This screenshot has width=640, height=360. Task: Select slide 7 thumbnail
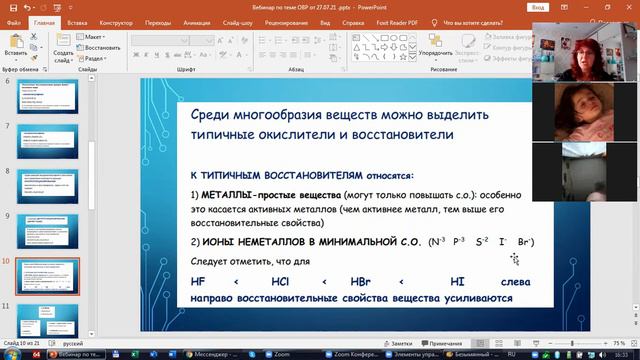click(x=47, y=142)
